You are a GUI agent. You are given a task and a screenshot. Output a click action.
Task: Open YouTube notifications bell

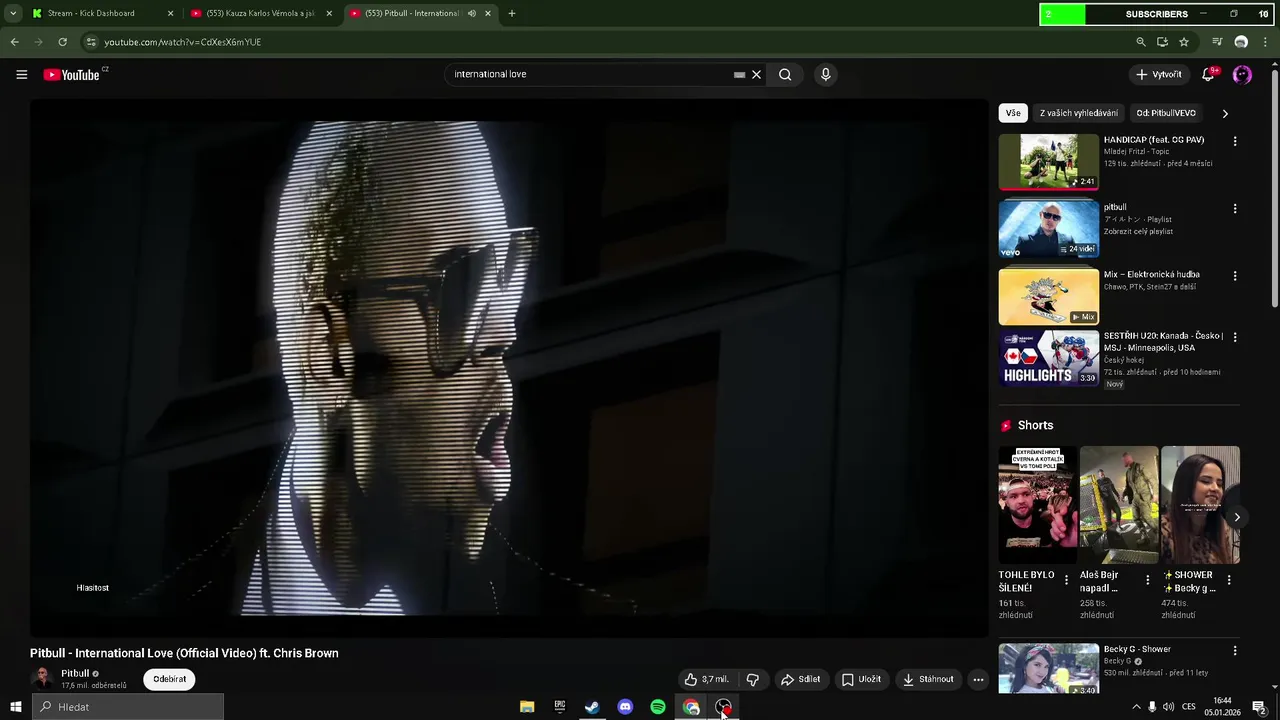click(x=1208, y=74)
